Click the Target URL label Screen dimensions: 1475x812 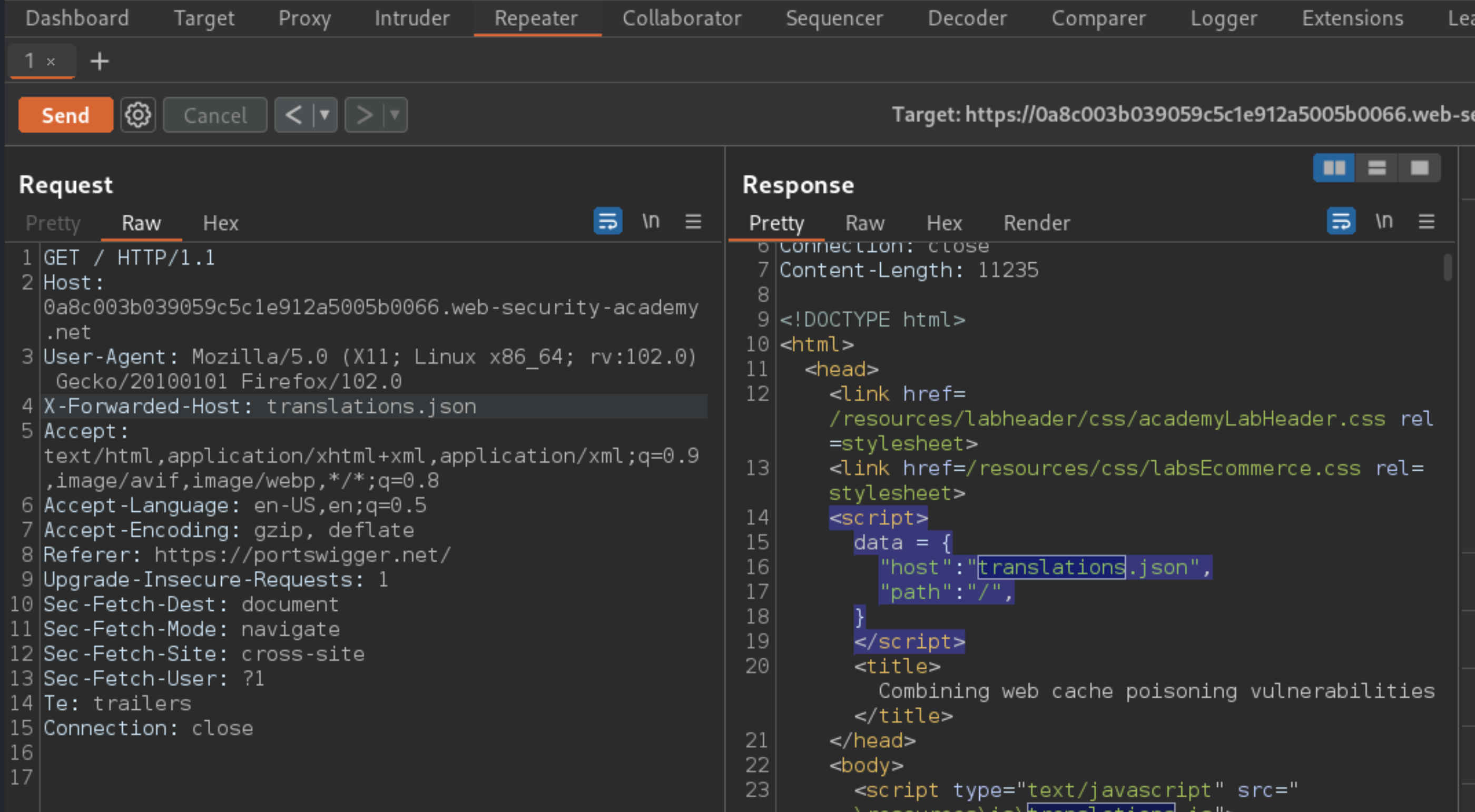click(1183, 114)
